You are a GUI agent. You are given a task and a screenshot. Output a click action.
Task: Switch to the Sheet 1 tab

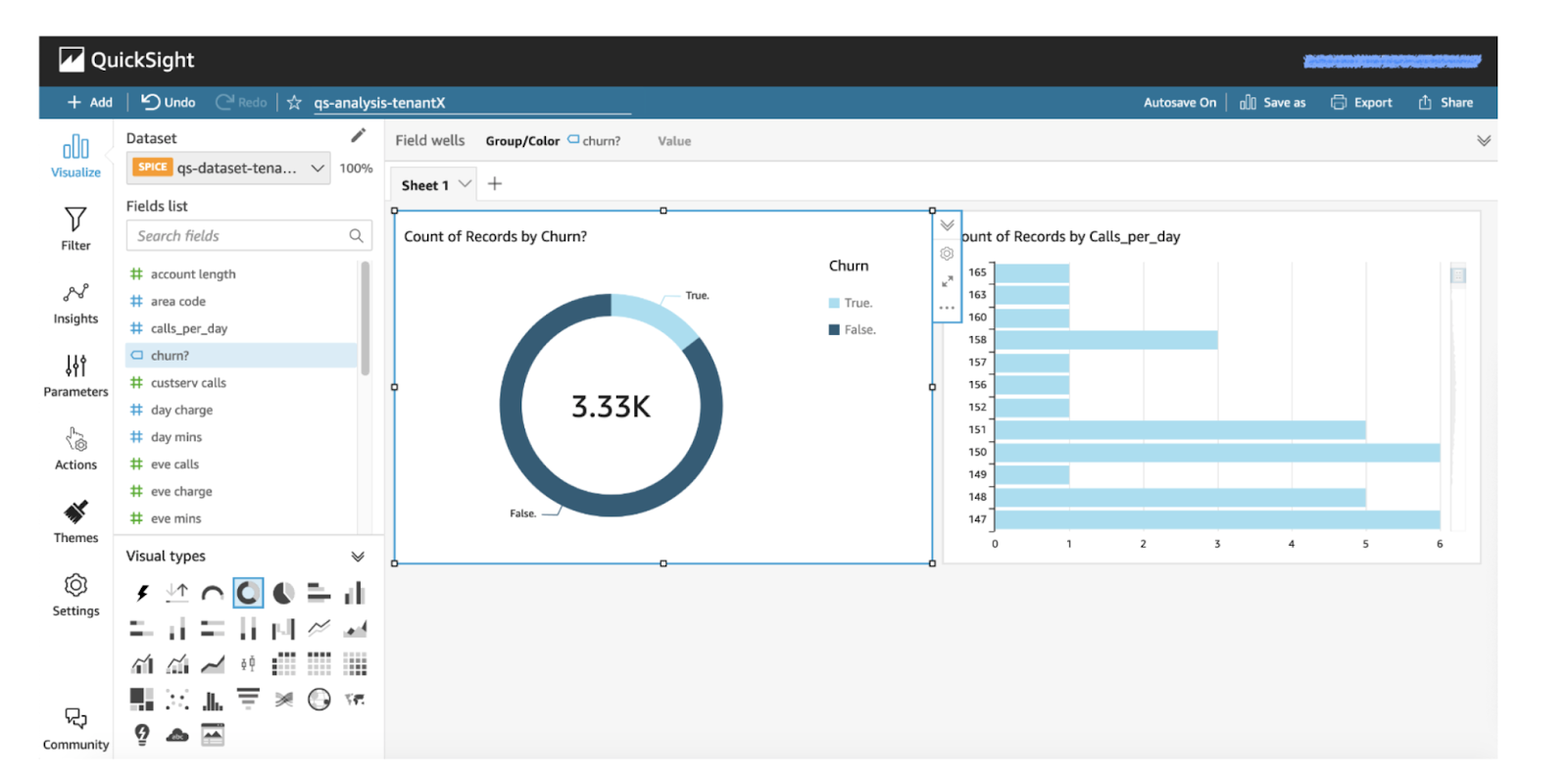425,185
